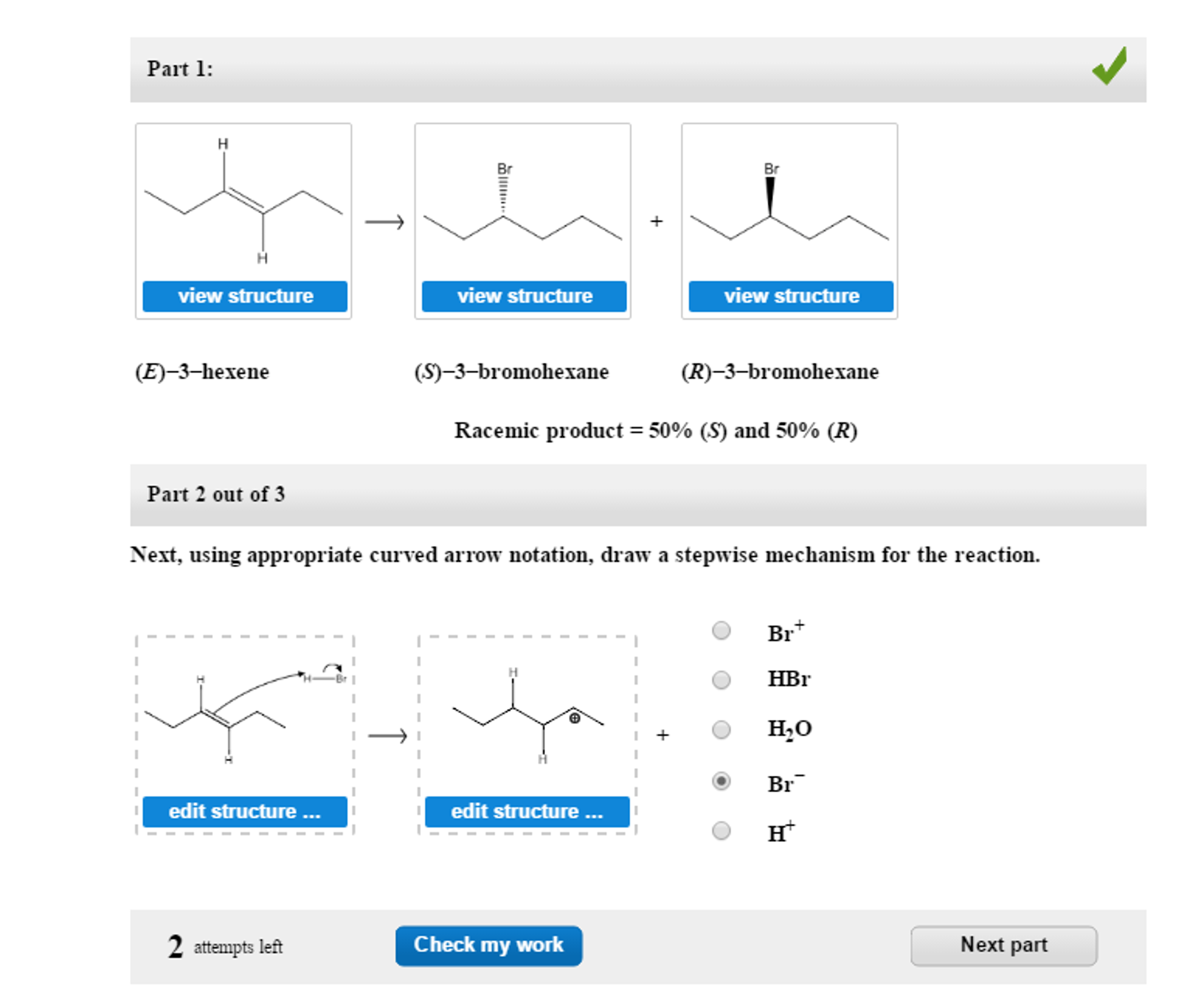Edit the alkene starting material structure
Screen dimensions: 1204x1006
click(x=245, y=811)
